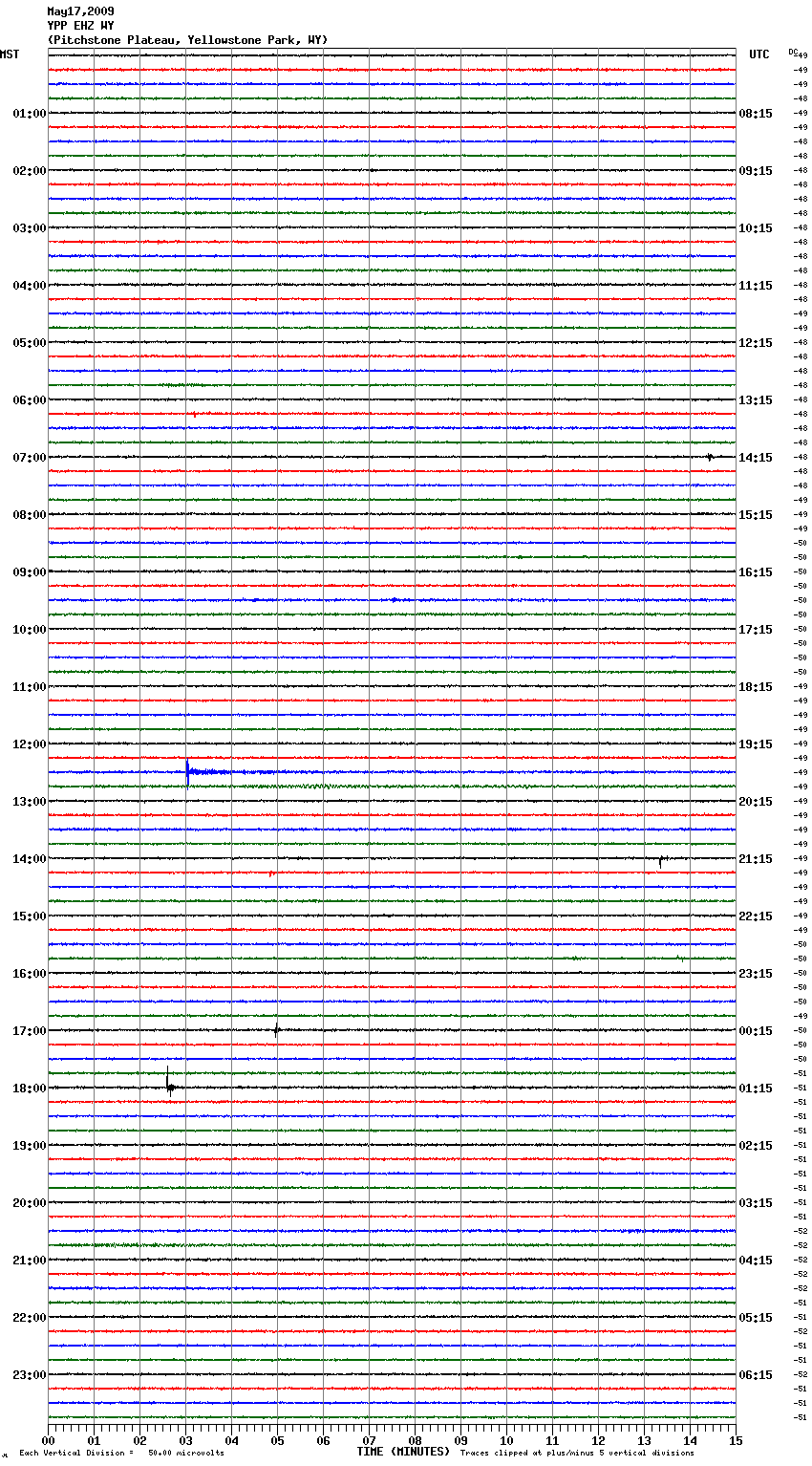This screenshot has height=1466, width=812.
Task: Click the minute 03 tick on the bottom axis
Action: click(x=185, y=1440)
